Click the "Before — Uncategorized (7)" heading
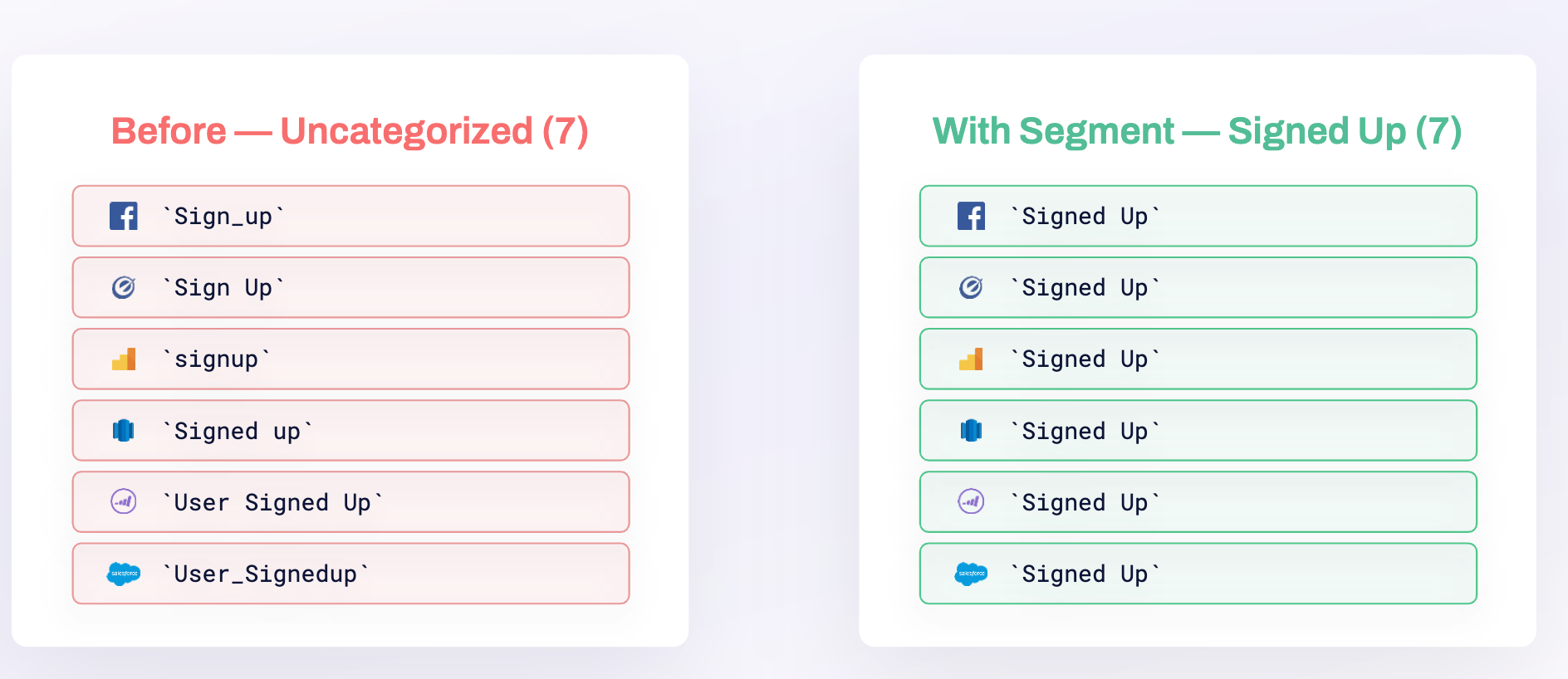 click(x=350, y=131)
